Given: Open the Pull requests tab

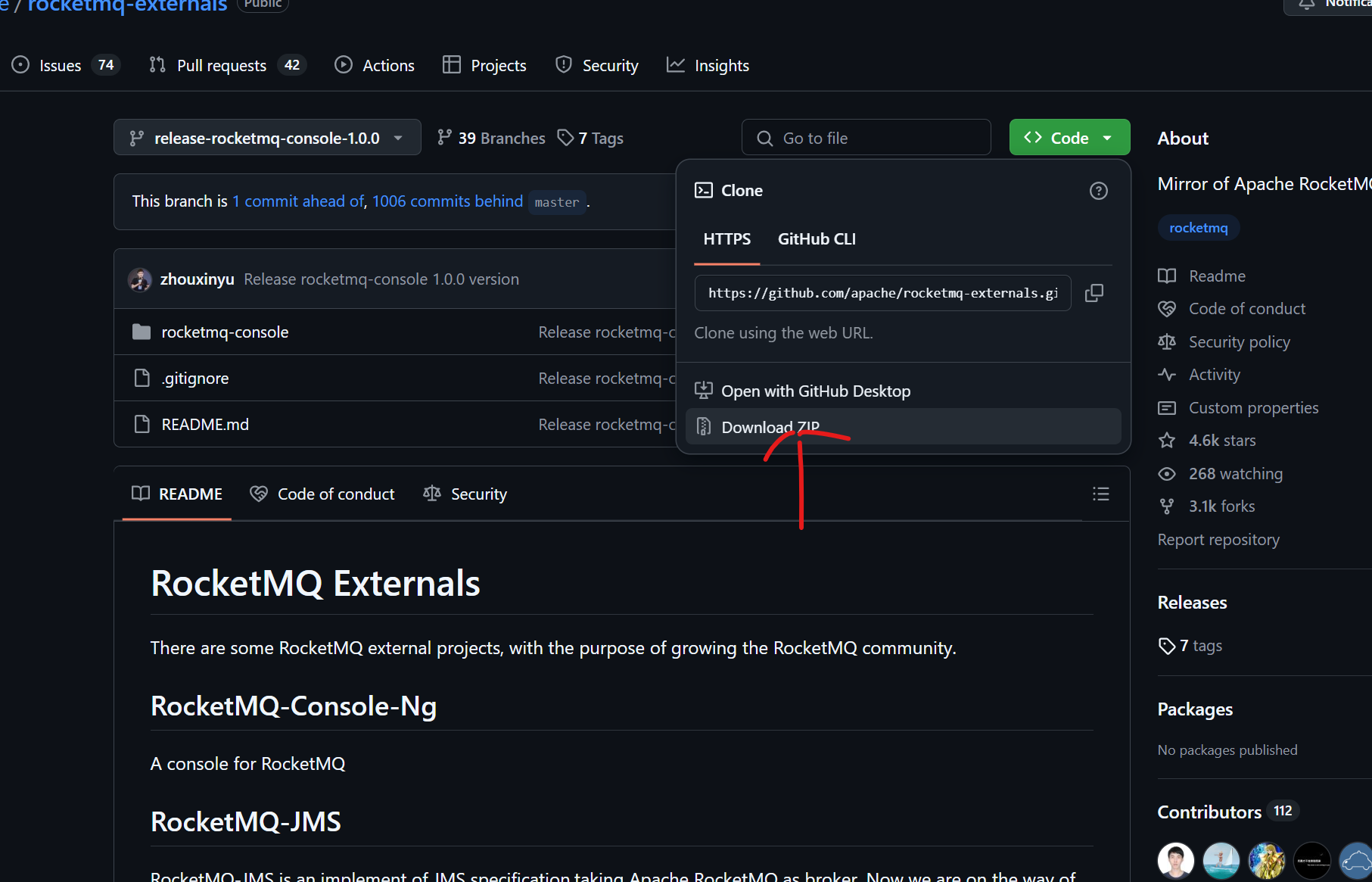Looking at the screenshot, I should pos(228,65).
